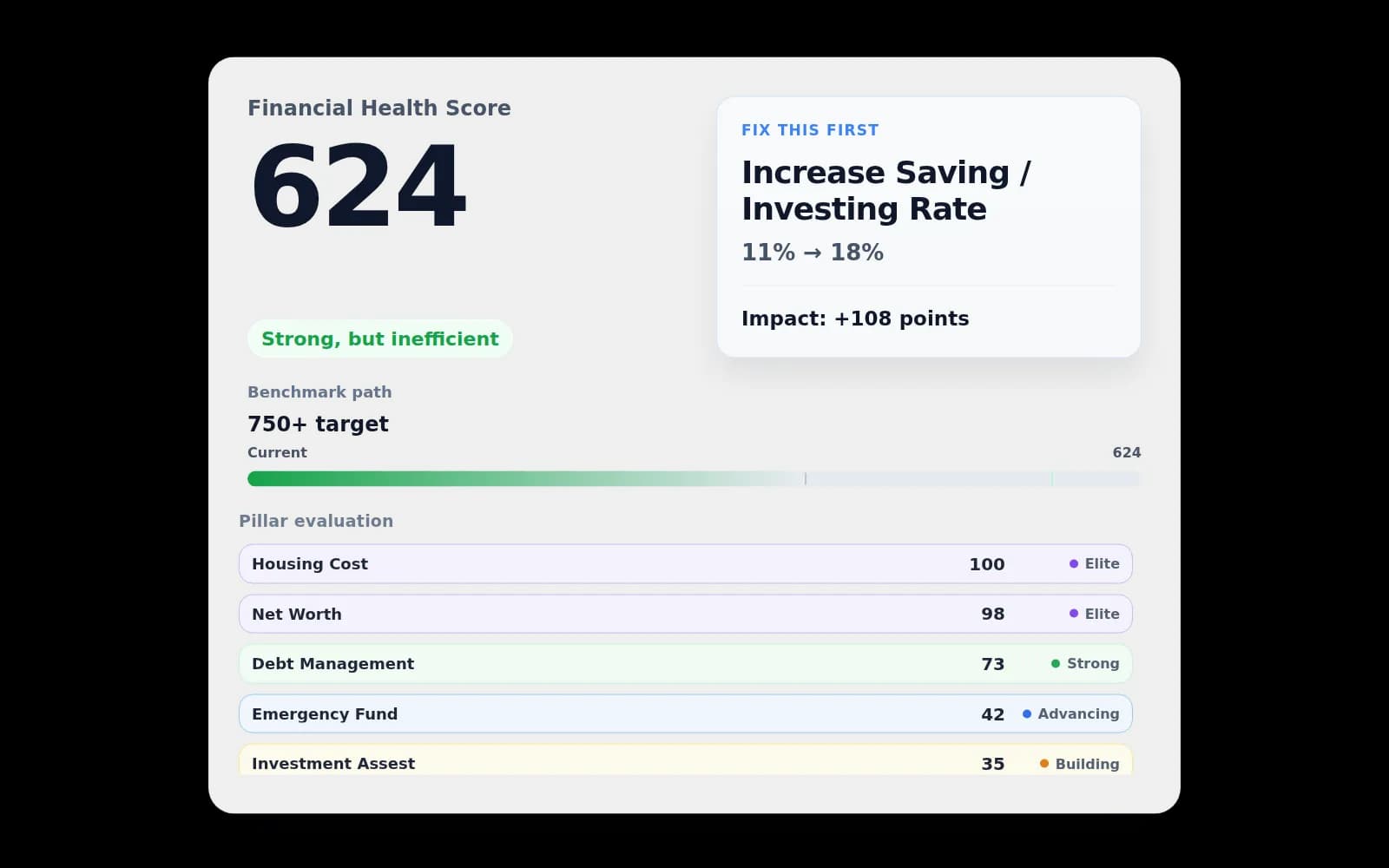Click the FIX THIS FIRST label
The height and width of the screenshot is (868, 1389).
[x=809, y=130]
